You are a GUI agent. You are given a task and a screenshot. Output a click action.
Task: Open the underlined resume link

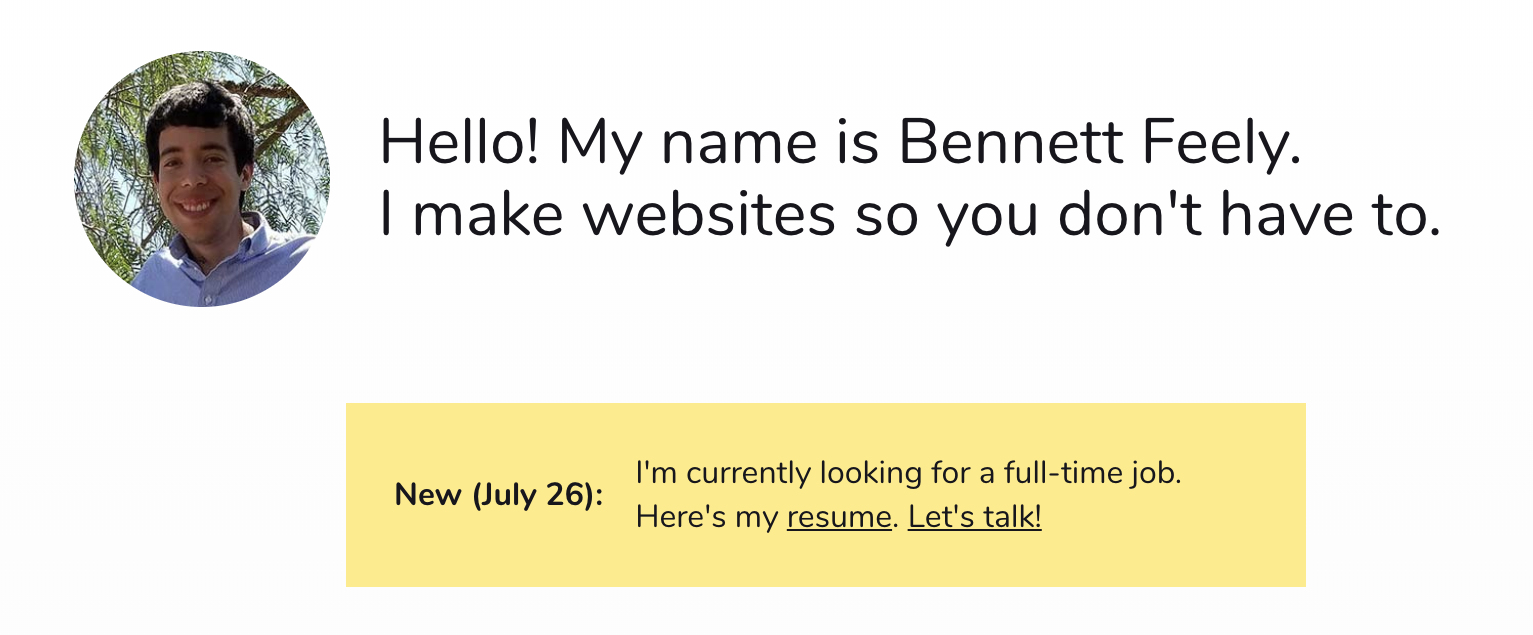[838, 517]
